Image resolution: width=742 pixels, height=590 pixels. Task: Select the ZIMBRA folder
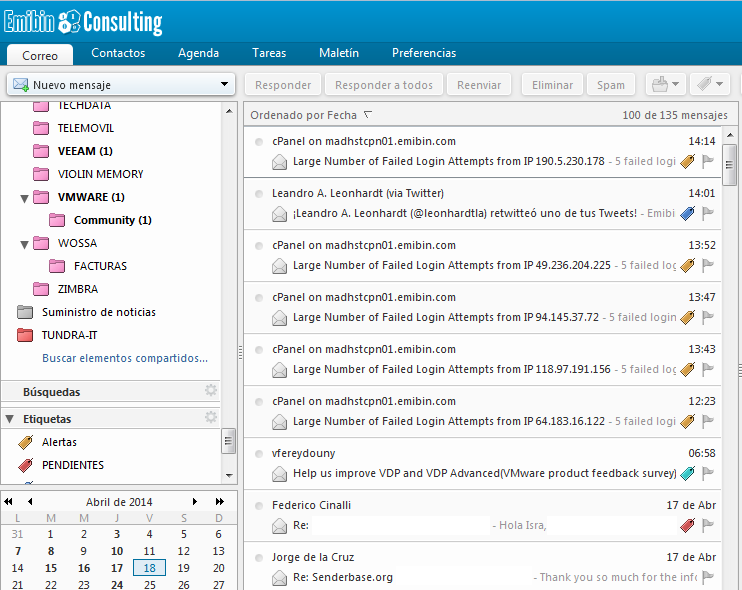[x=78, y=289]
